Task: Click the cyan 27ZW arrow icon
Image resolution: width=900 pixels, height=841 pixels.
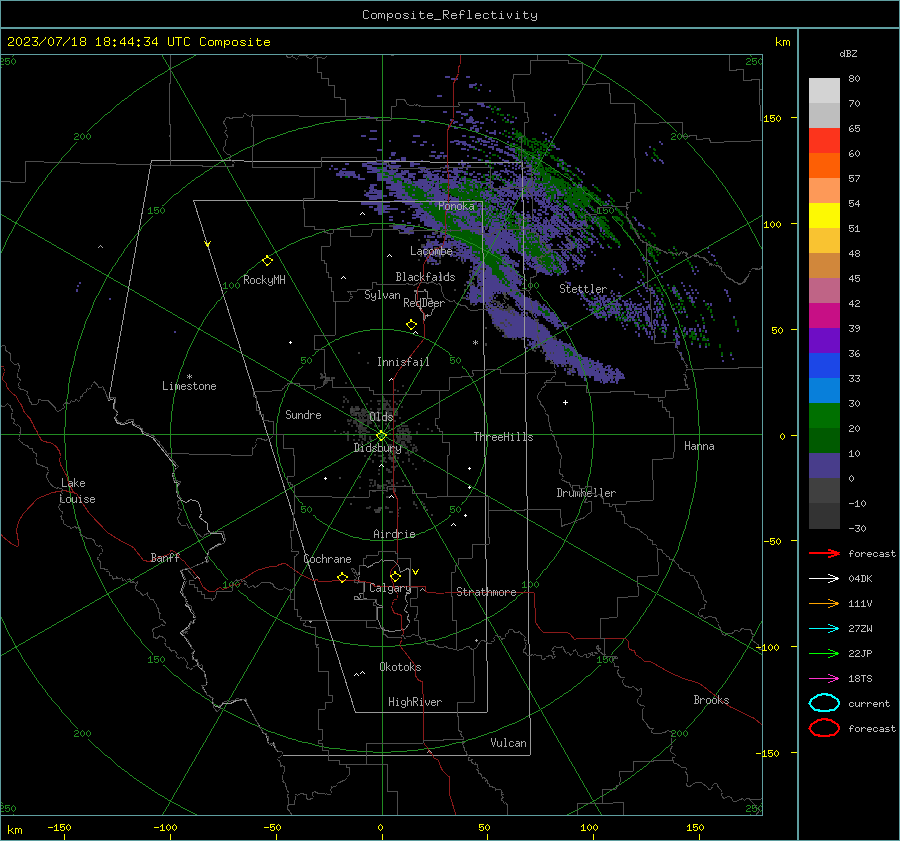Action: coord(824,629)
